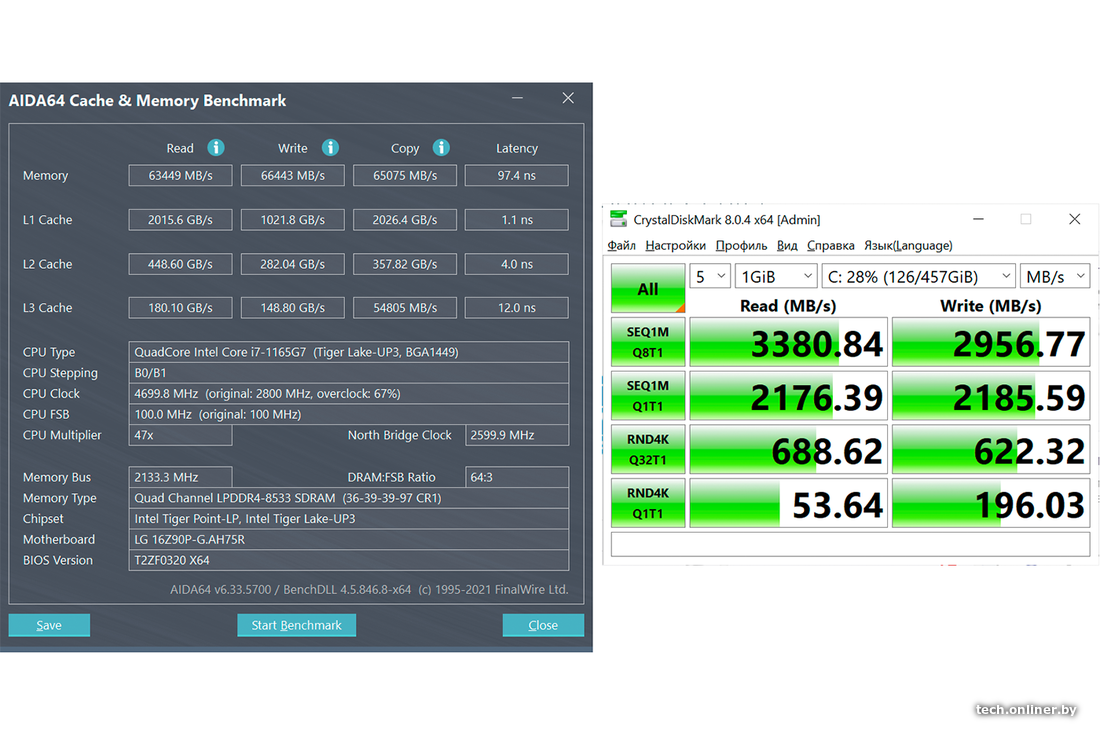Click L3 Cache write value 148.80 GB/s
The height and width of the screenshot is (733, 1100).
pos(293,307)
